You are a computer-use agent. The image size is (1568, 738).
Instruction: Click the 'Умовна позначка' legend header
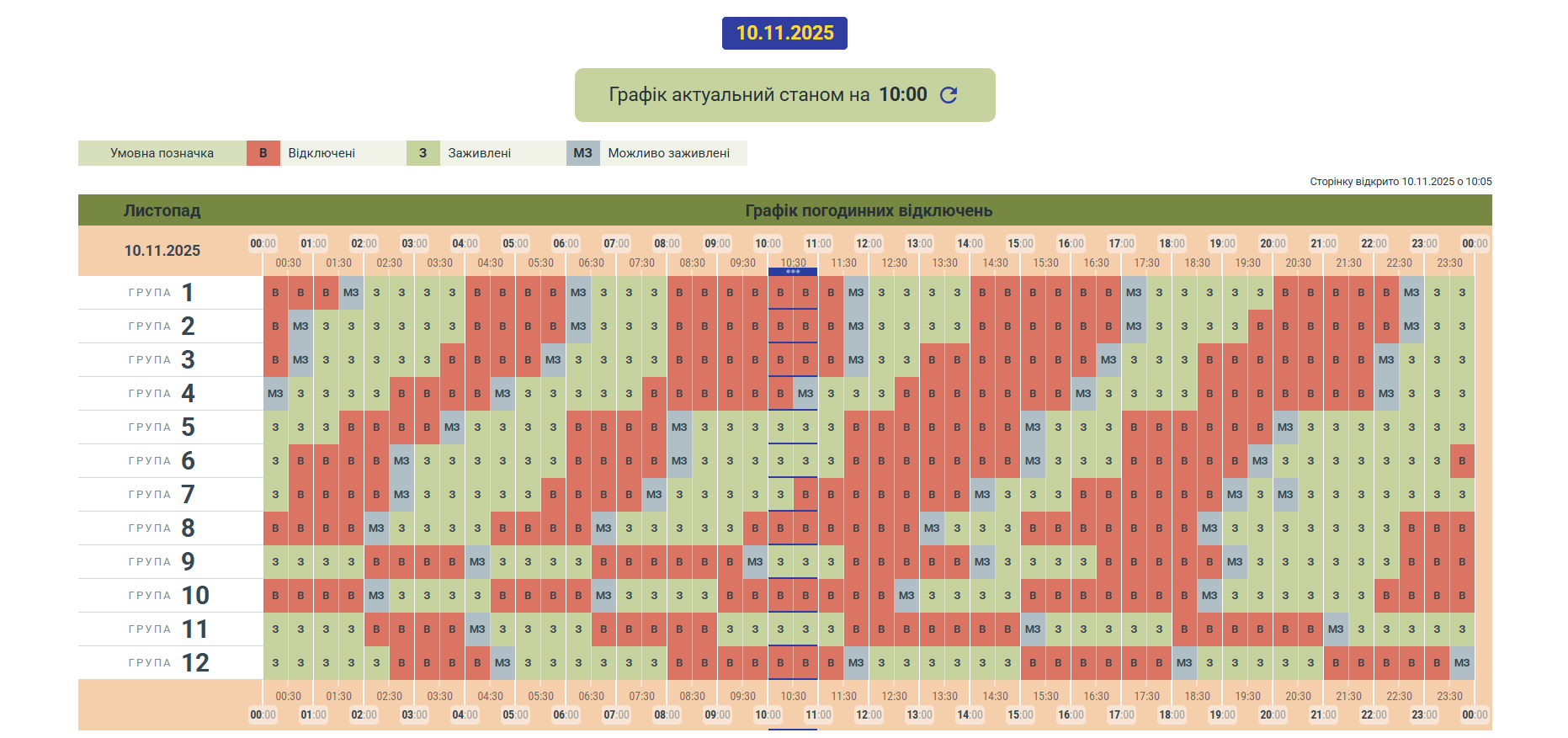click(x=162, y=153)
